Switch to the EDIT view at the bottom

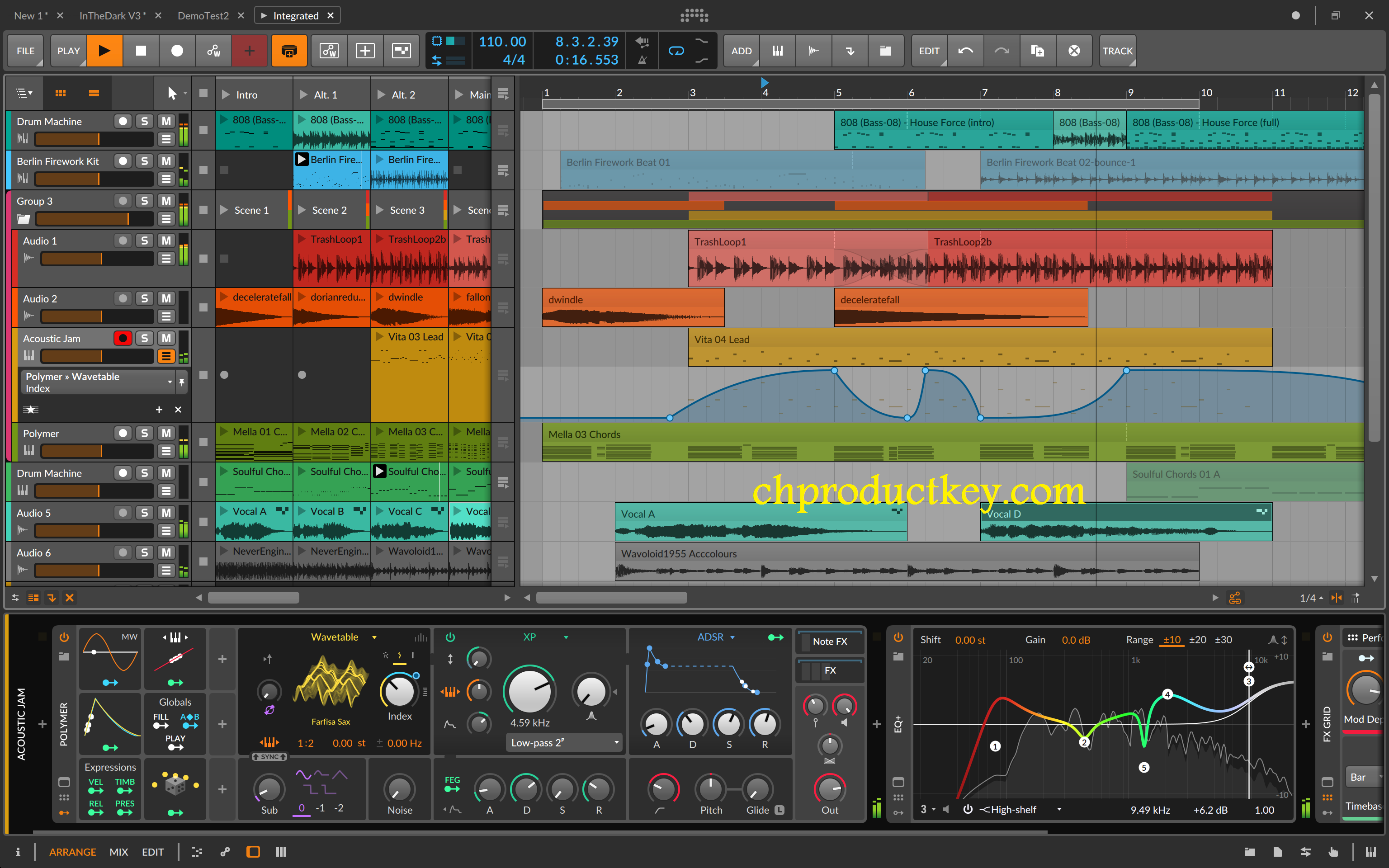pos(153,852)
